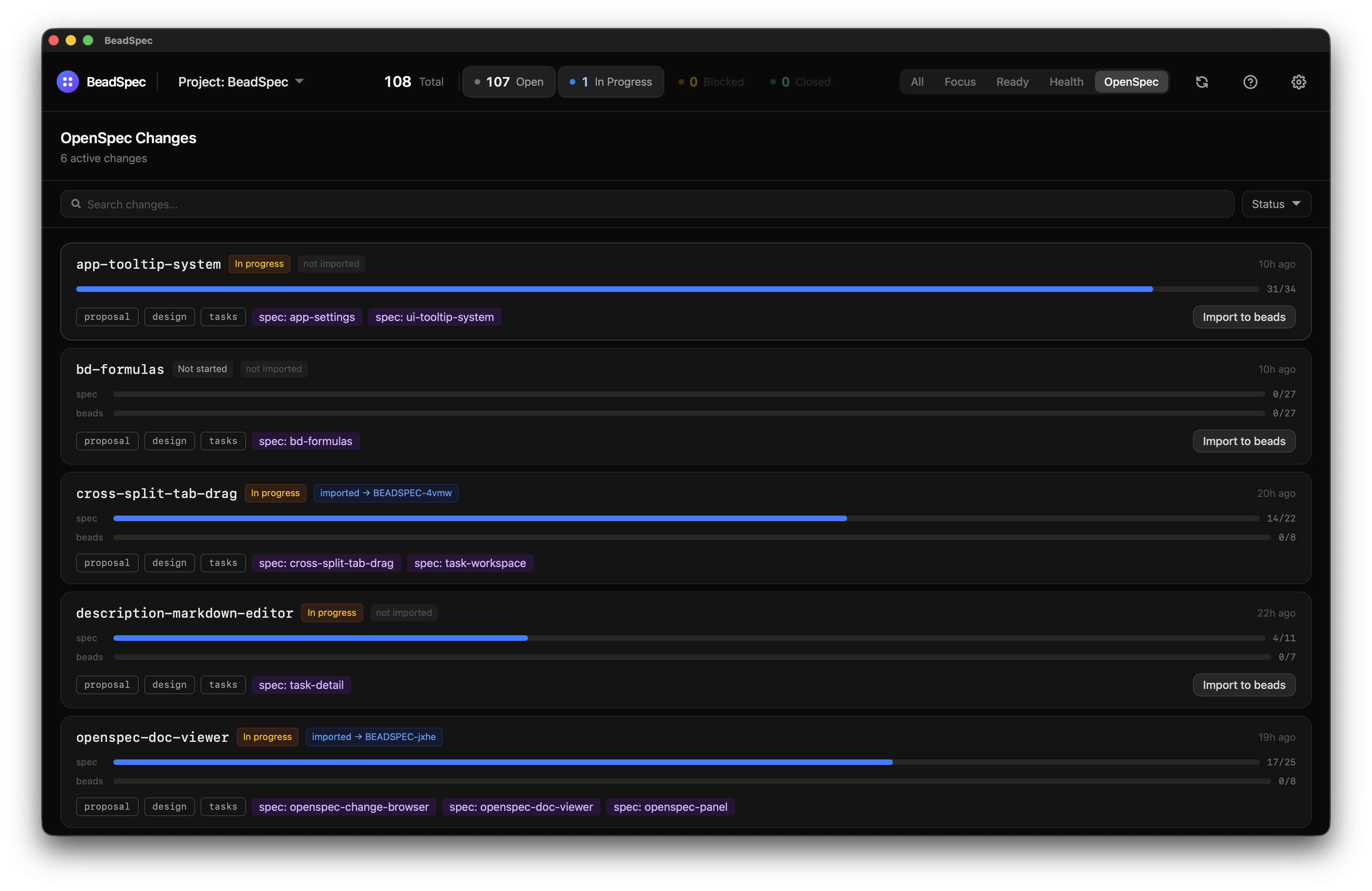Switch to the Focus tab
Viewport: 1372px width, 891px height.
point(960,82)
